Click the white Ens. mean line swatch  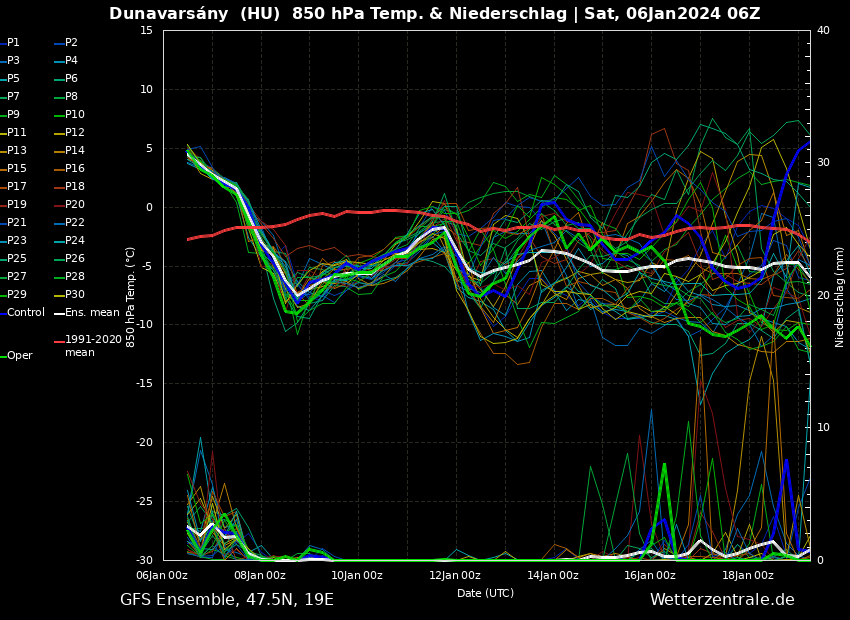click(59, 313)
